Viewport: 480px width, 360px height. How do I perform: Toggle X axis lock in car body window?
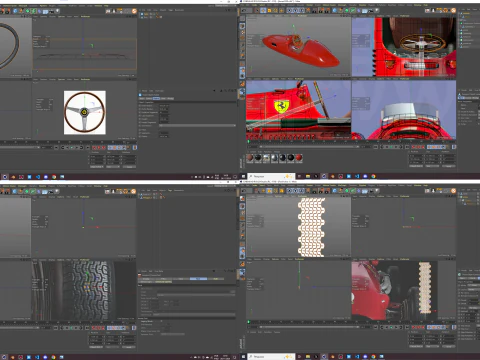[289, 10]
